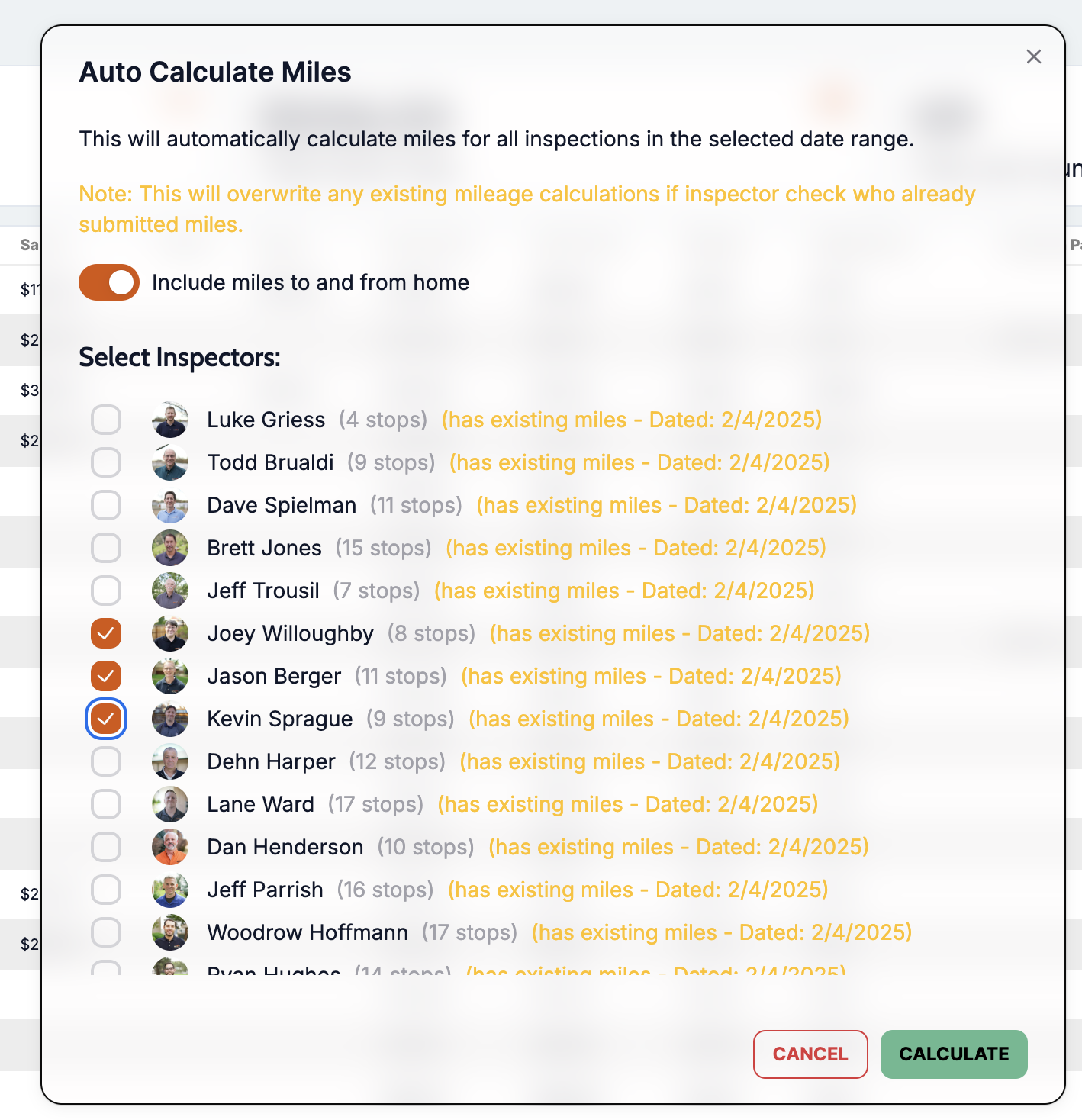The height and width of the screenshot is (1120, 1082).
Task: Deselect Jason Berger checkbox
Action: coord(106,676)
